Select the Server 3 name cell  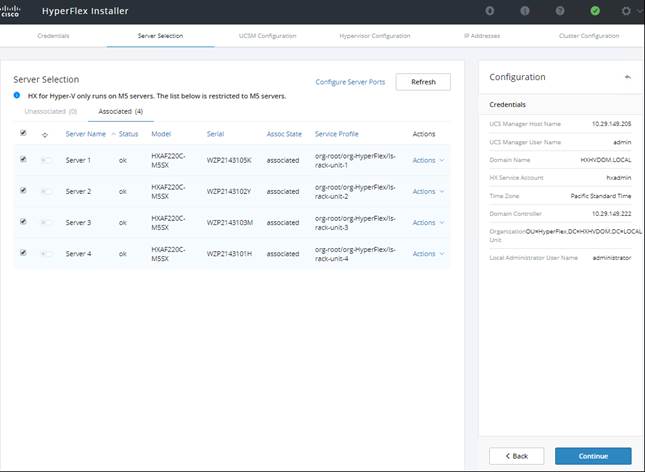coord(78,223)
